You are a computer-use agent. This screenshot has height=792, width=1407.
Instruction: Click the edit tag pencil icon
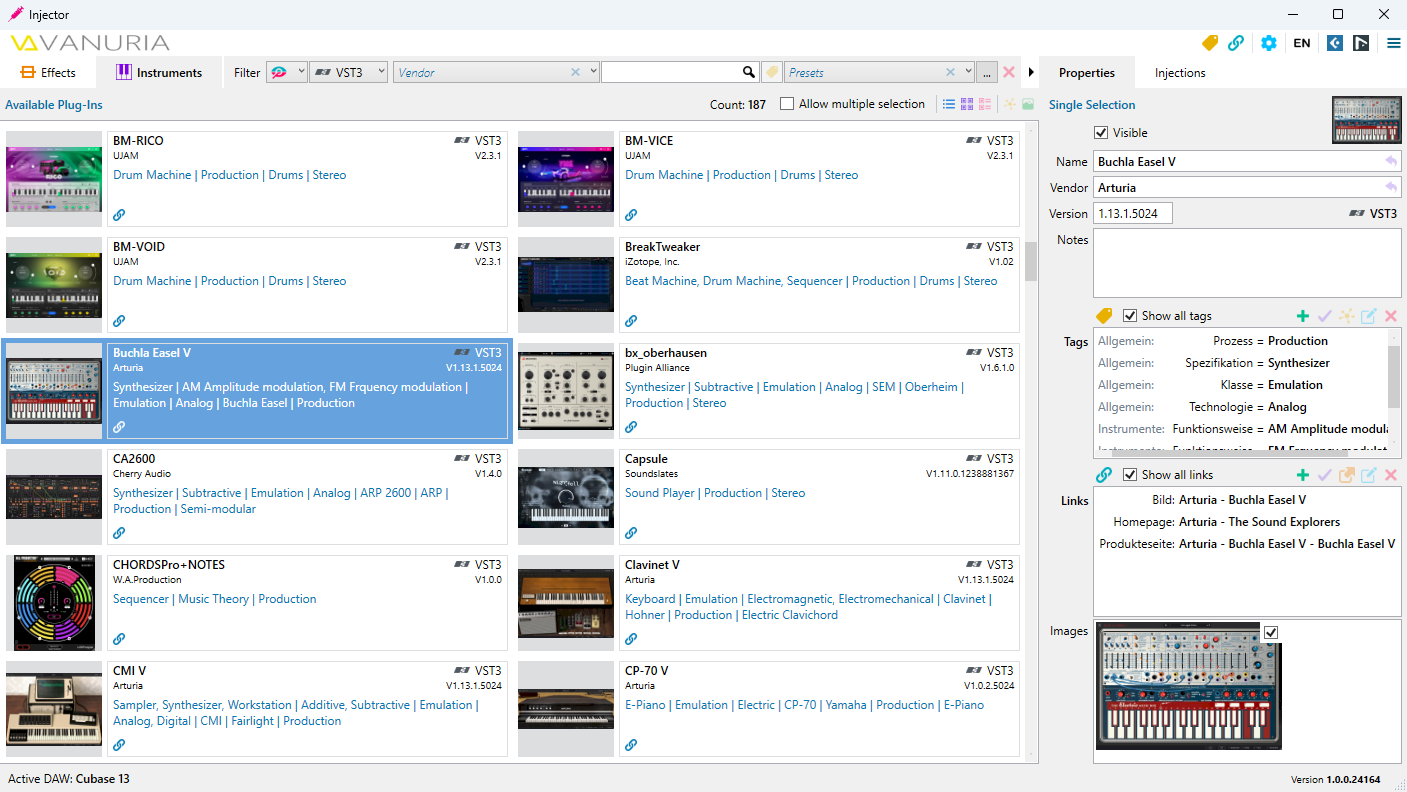click(1369, 316)
